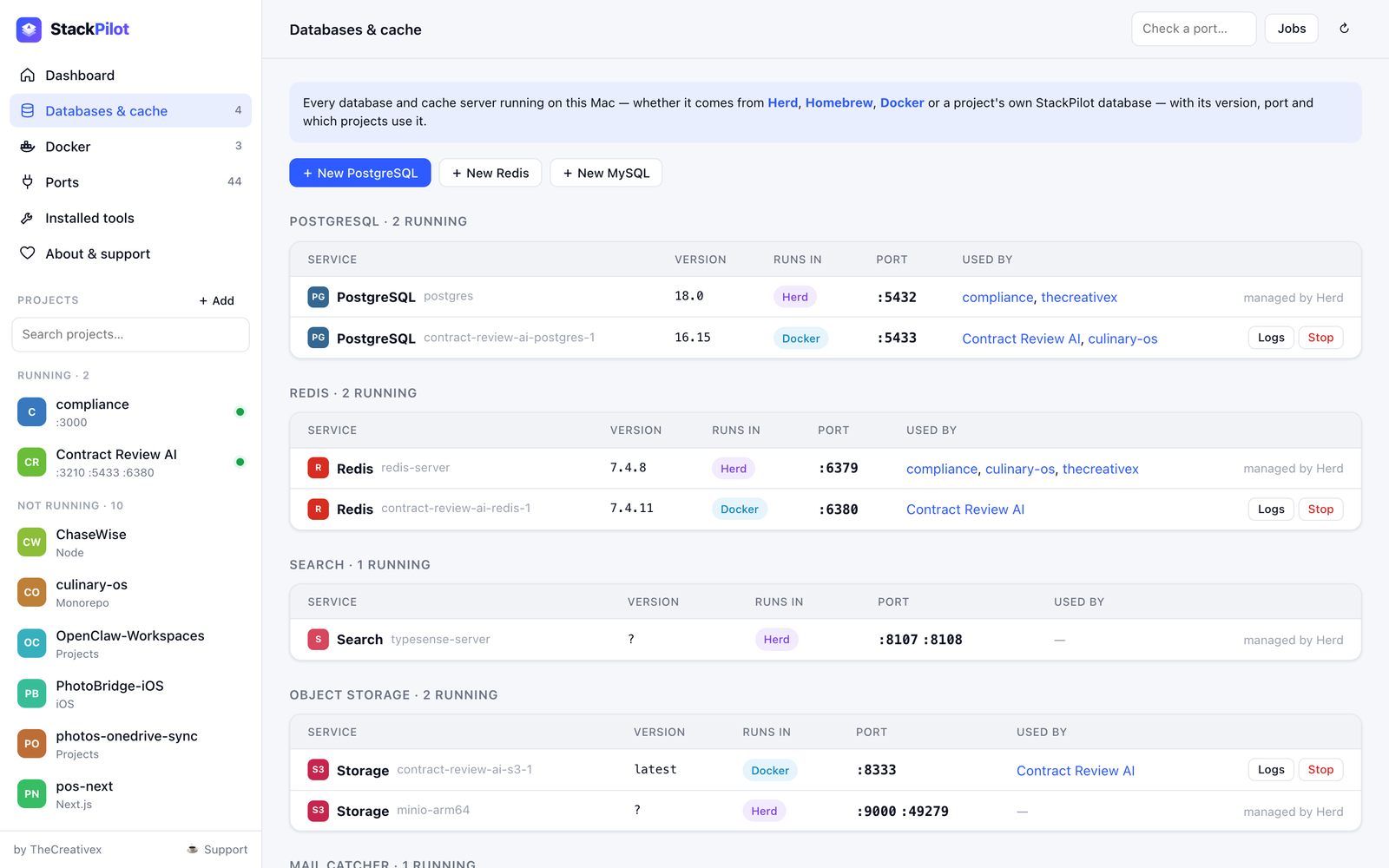Click S icon of typesense-server row
The width and height of the screenshot is (1389, 868).
click(319, 640)
